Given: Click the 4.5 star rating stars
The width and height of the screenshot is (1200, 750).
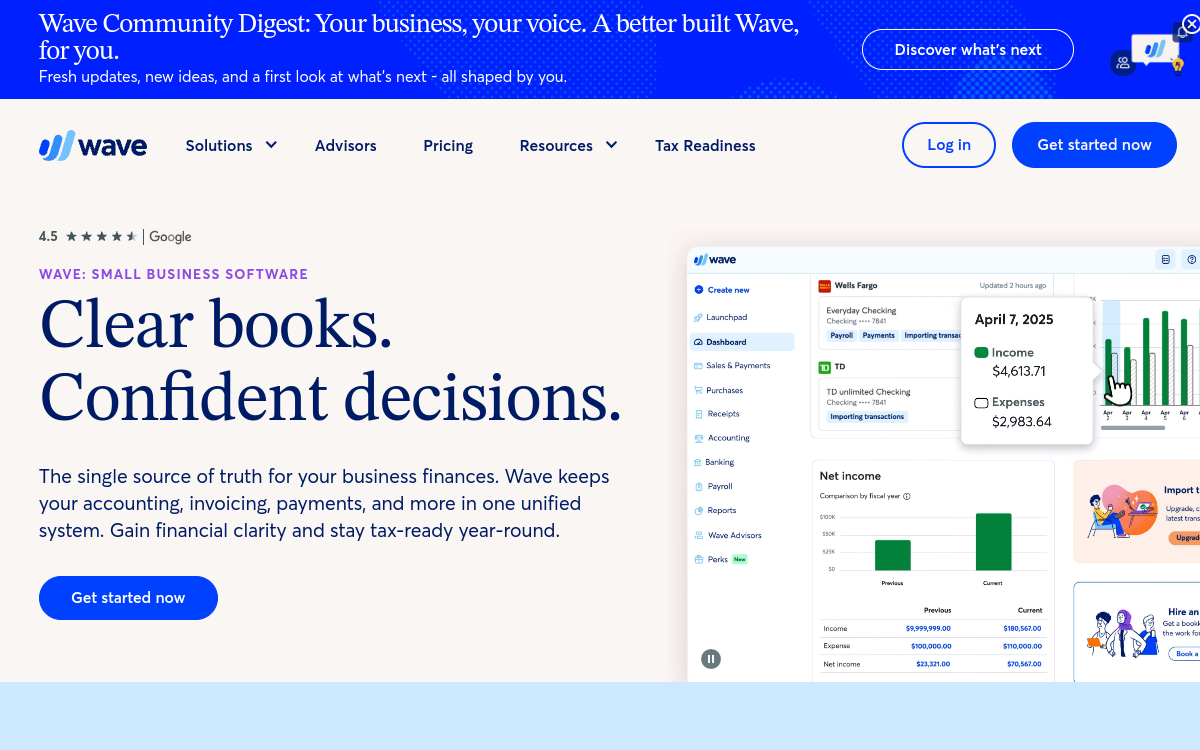Looking at the screenshot, I should tap(101, 237).
